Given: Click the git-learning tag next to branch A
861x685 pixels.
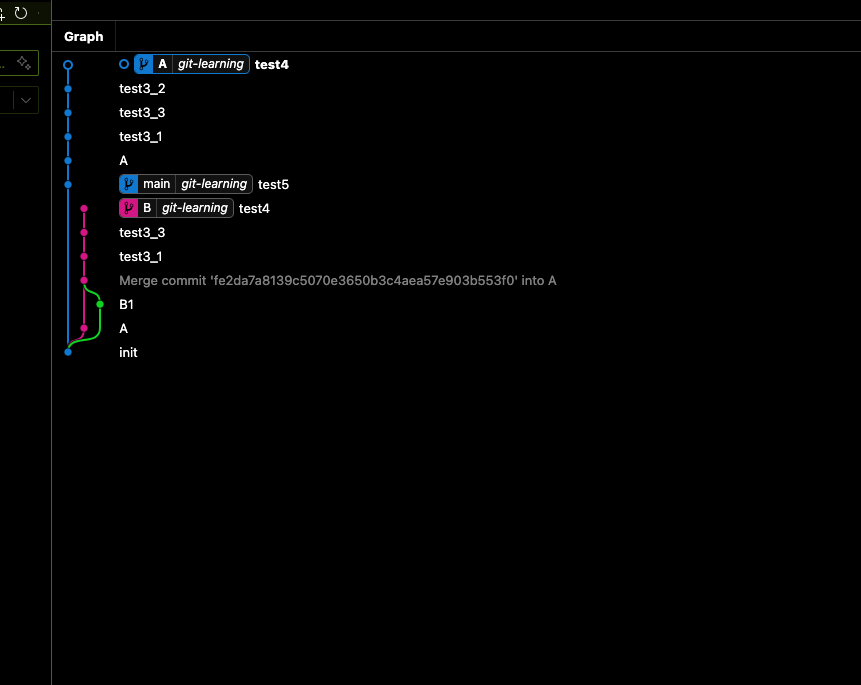Looking at the screenshot, I should [x=211, y=64].
